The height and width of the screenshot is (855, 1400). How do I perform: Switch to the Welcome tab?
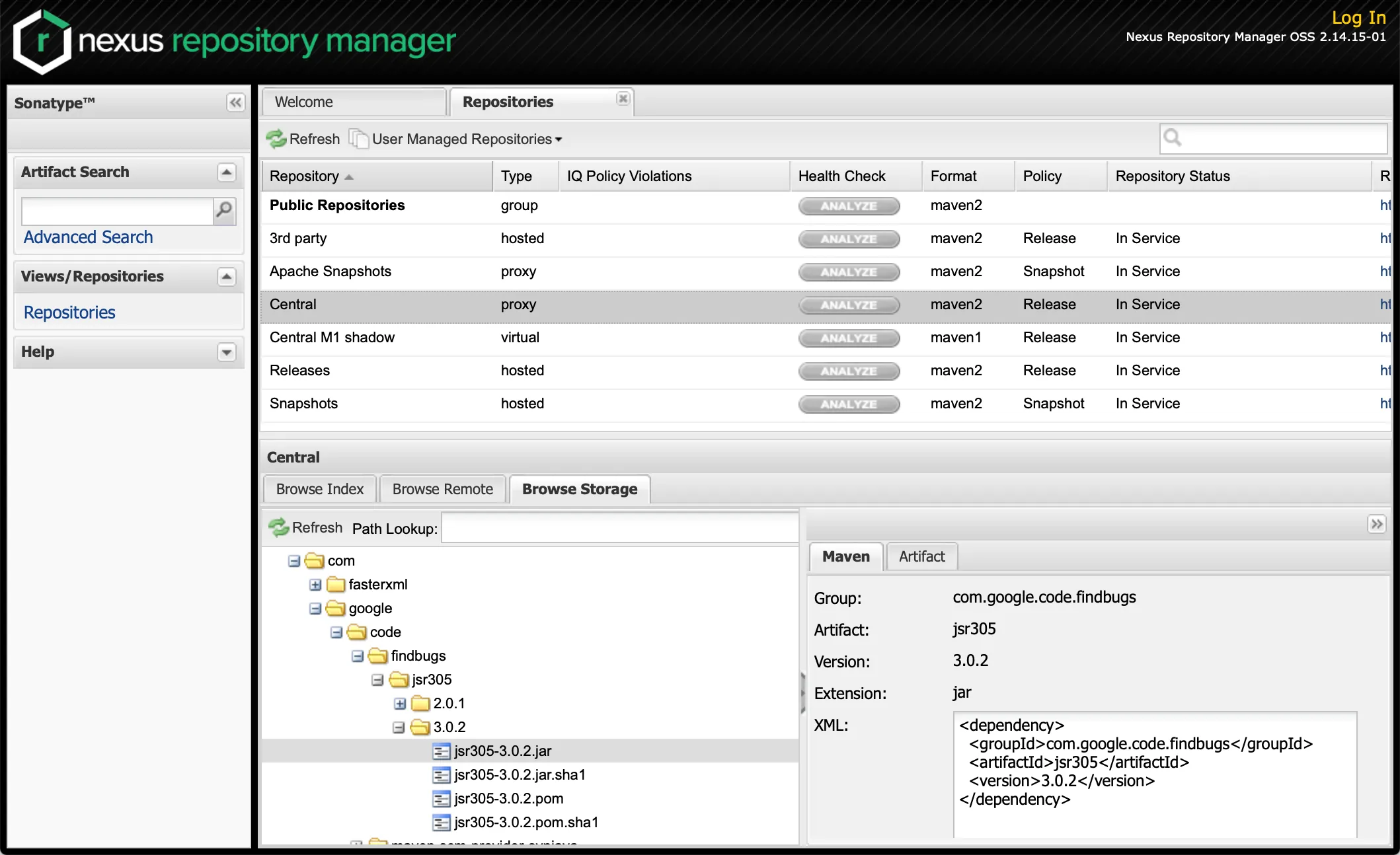[x=354, y=102]
